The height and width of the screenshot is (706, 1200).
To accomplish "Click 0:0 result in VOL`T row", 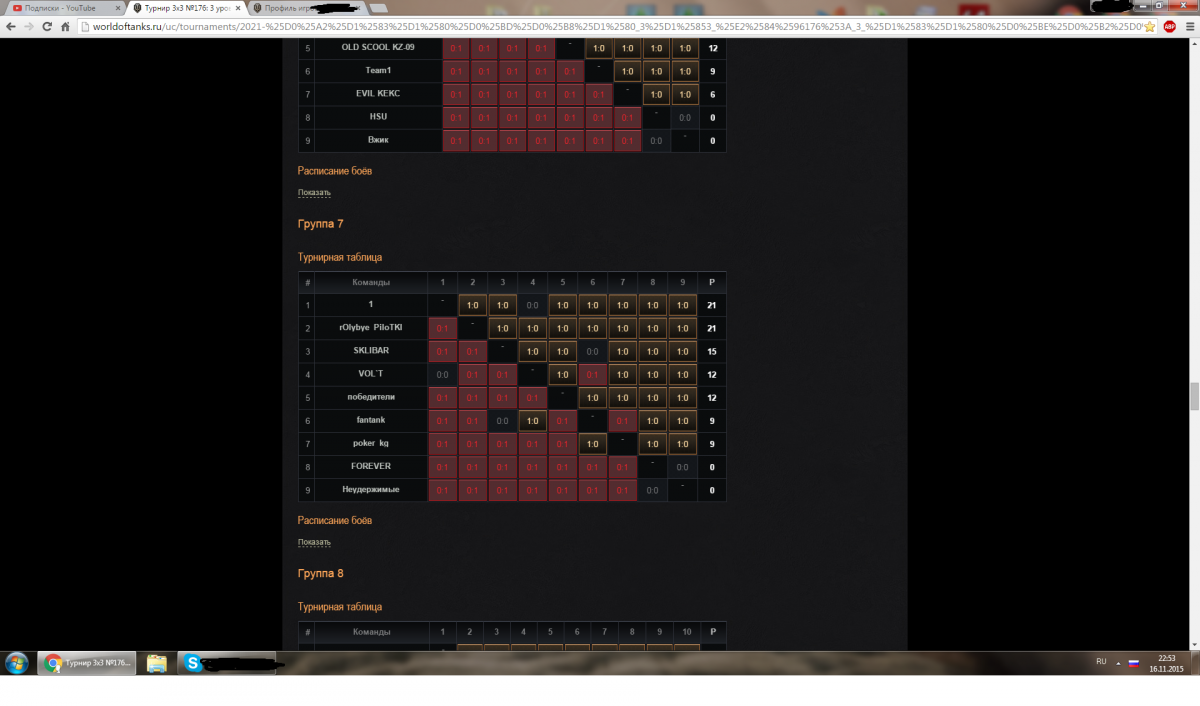I will [x=443, y=374].
